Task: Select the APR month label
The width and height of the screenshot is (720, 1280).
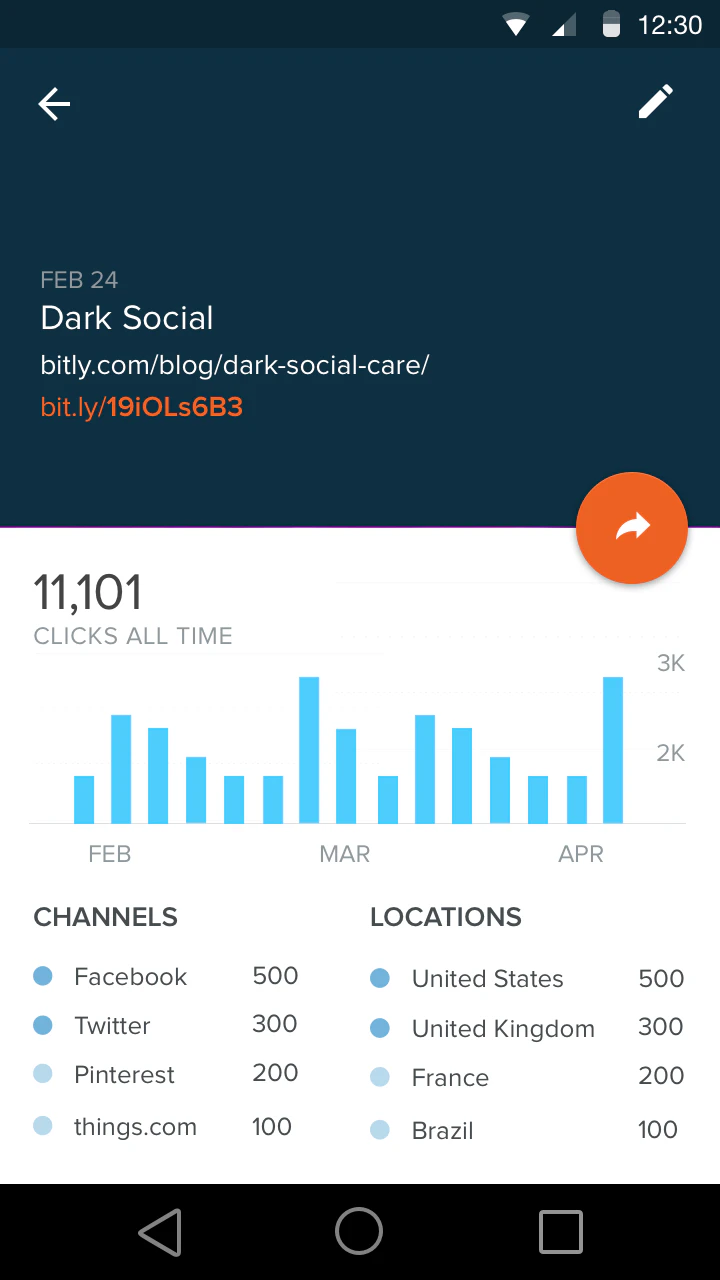Action: [581, 854]
